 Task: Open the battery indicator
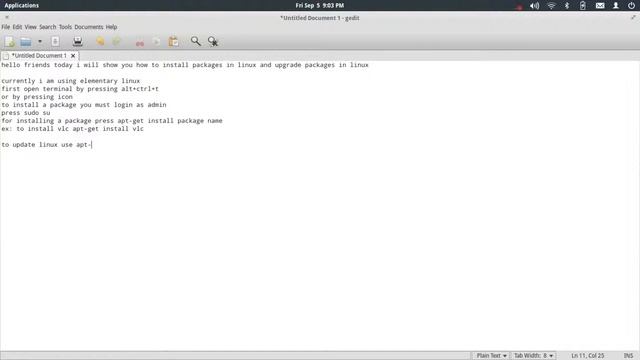(x=583, y=6)
